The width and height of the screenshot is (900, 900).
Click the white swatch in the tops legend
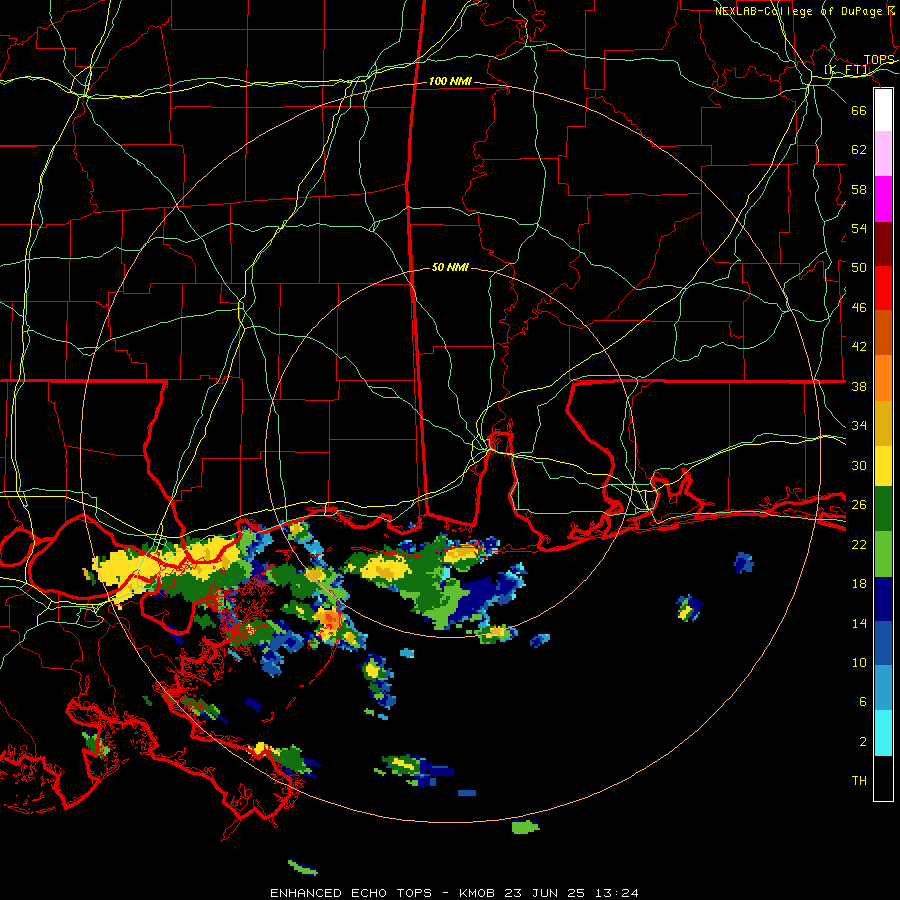(883, 110)
